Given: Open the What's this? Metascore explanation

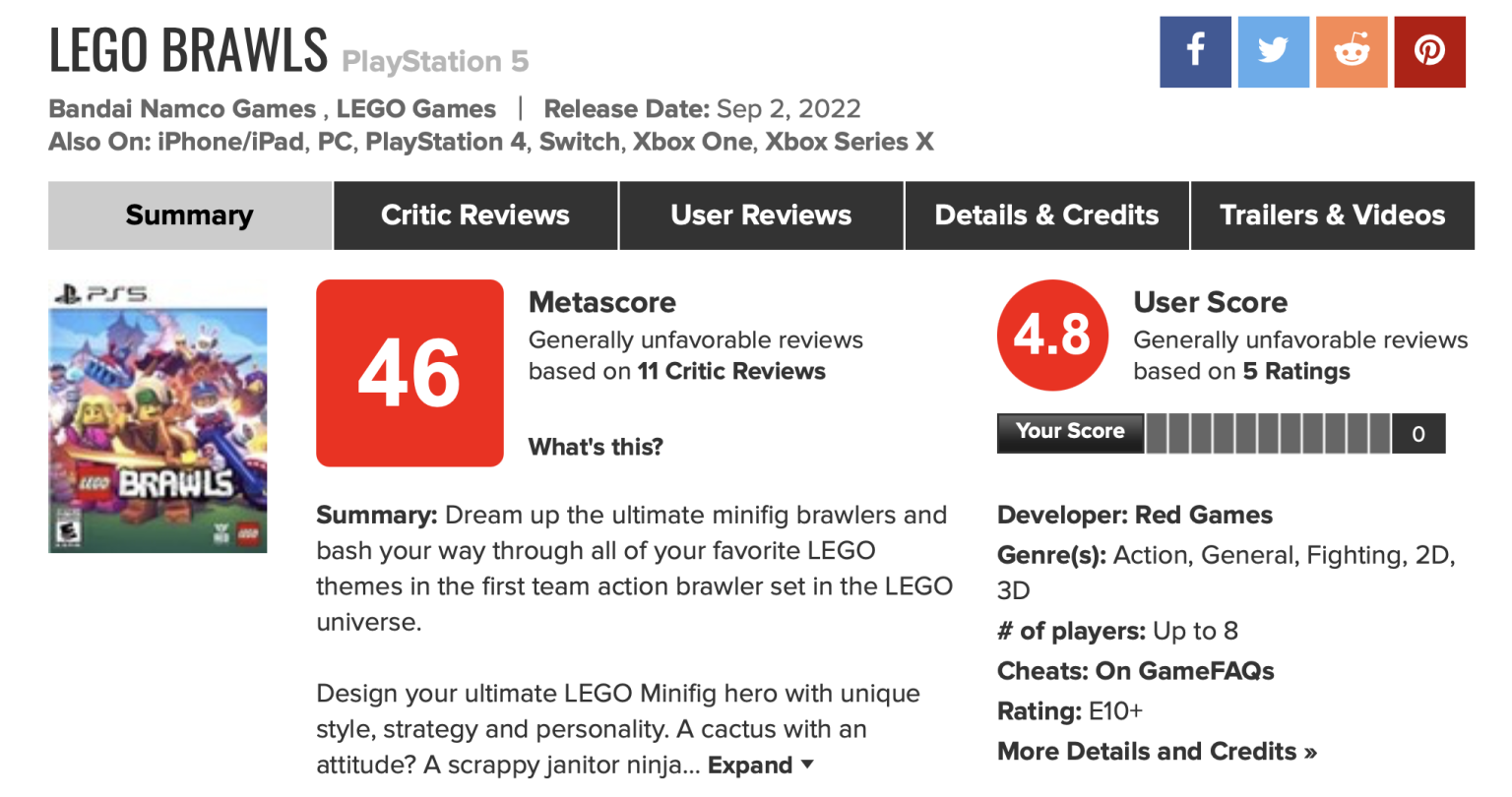Looking at the screenshot, I should tap(595, 446).
